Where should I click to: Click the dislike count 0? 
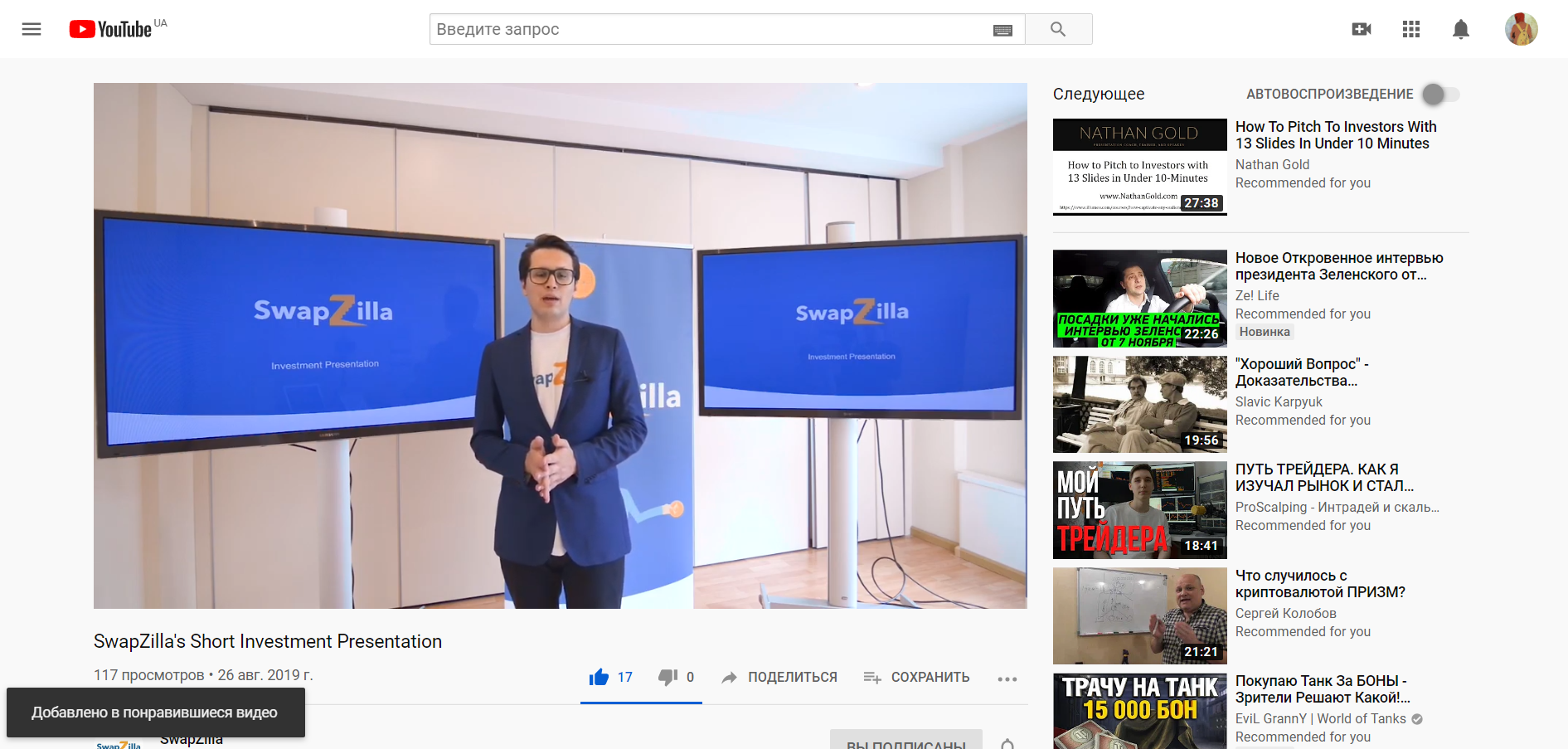pos(690,677)
